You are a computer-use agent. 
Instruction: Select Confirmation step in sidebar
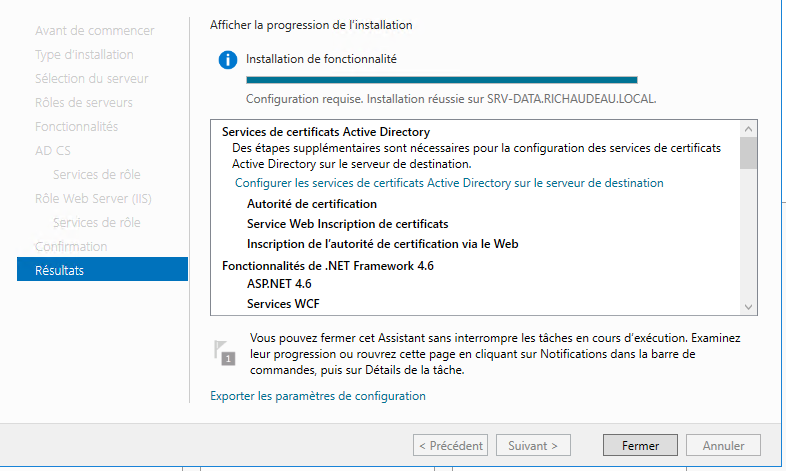coord(71,247)
